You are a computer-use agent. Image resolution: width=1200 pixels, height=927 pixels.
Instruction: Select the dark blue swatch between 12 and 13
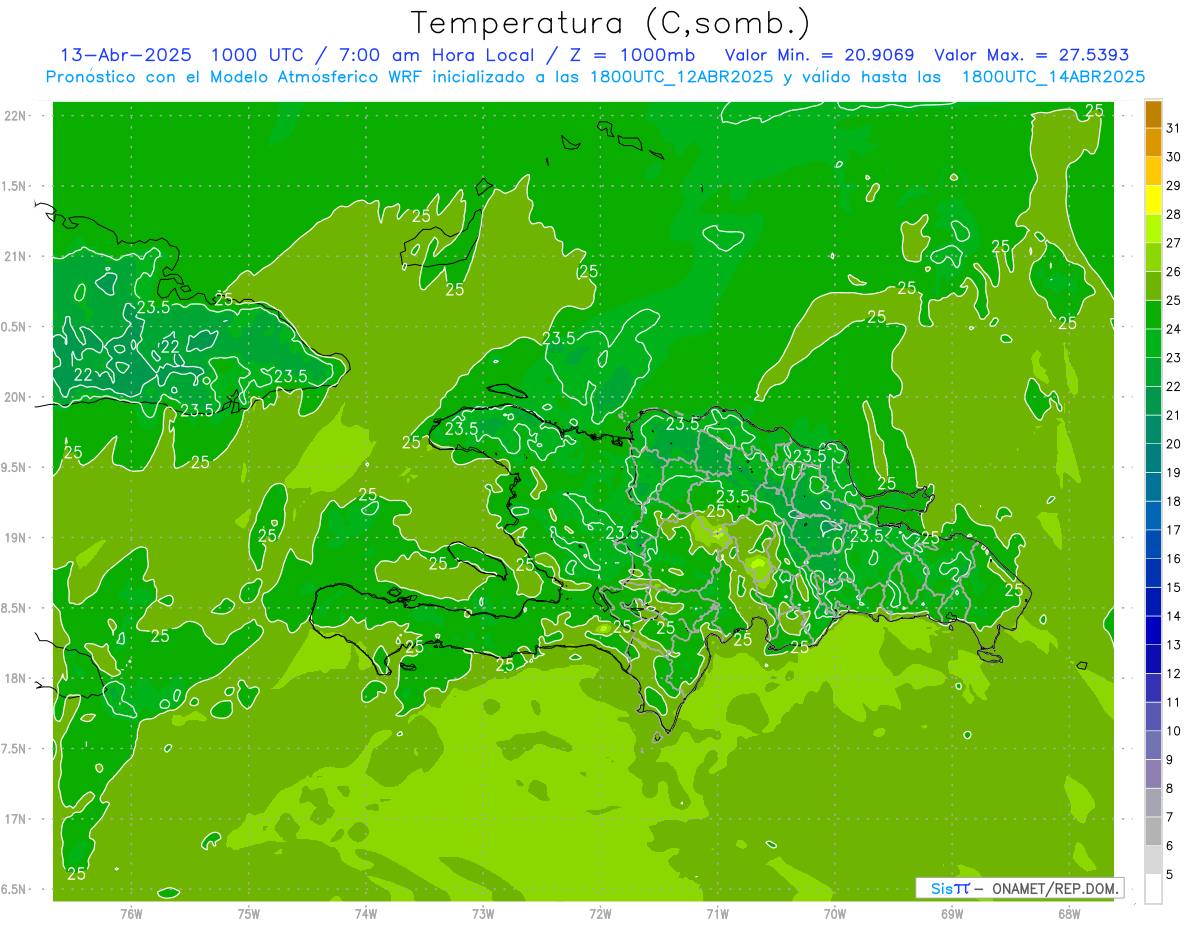(x=1153, y=660)
